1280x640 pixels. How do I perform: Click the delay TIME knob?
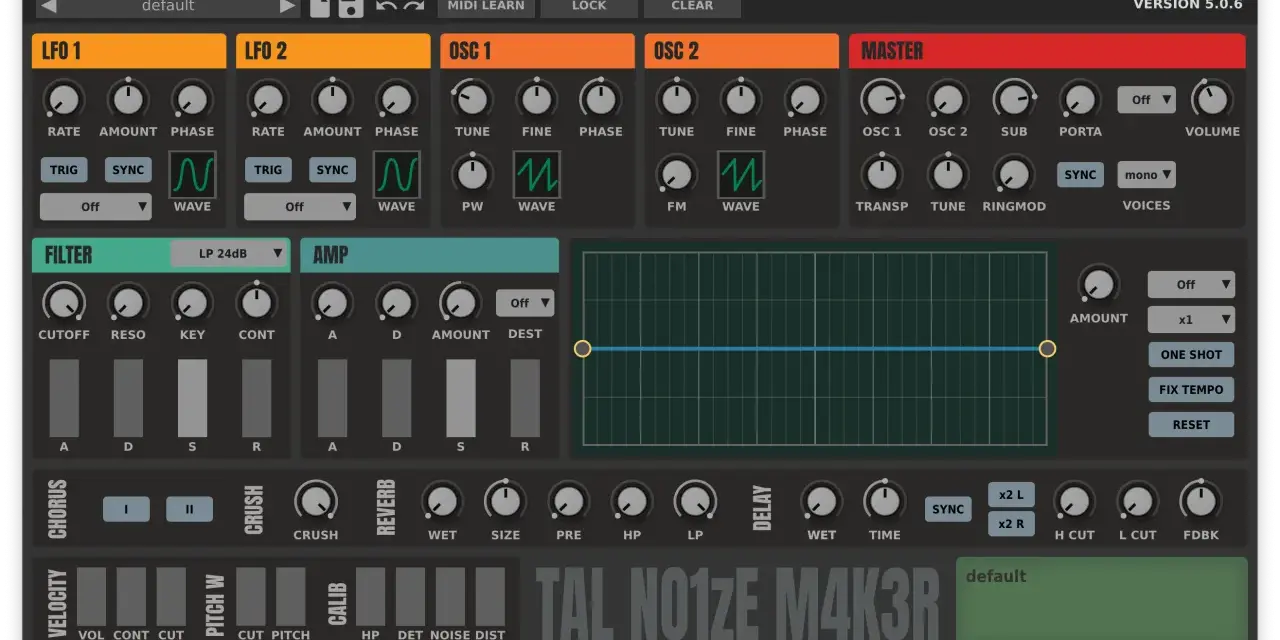pos(884,501)
